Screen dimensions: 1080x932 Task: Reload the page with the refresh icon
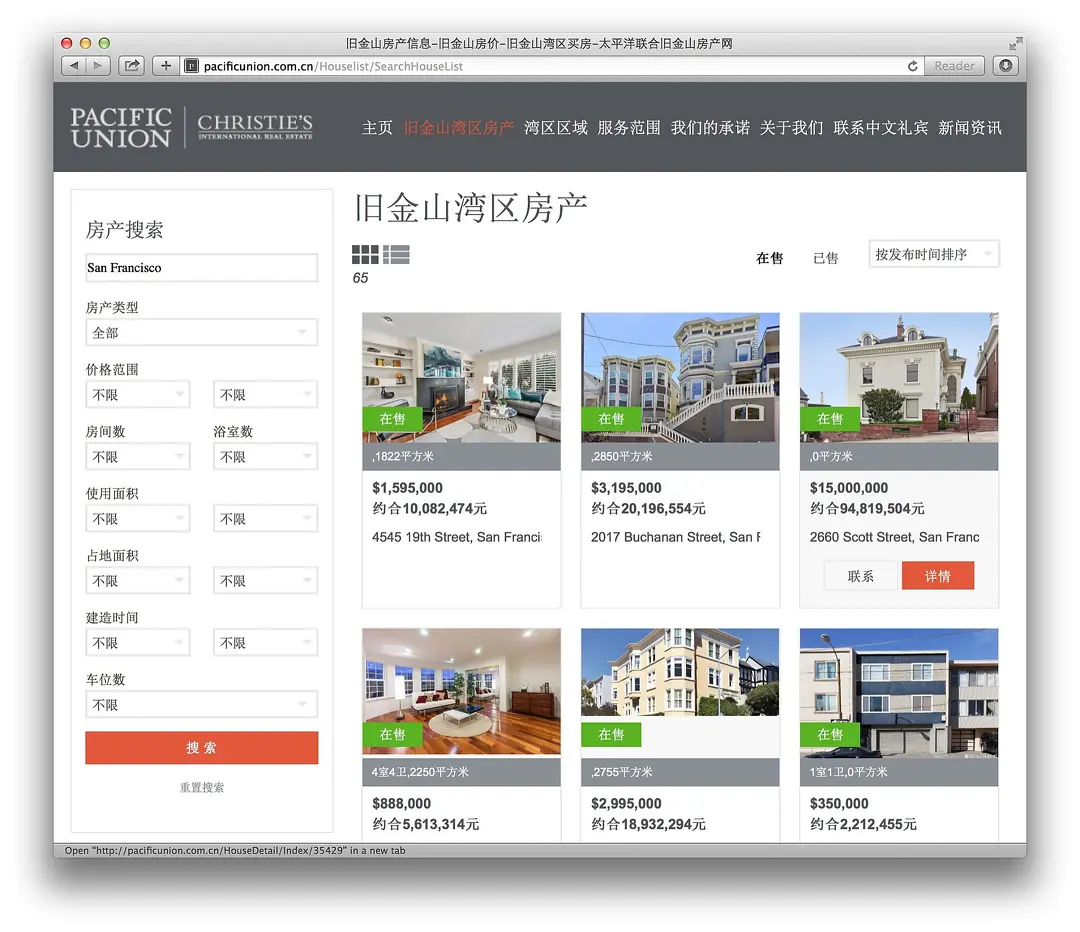coord(912,66)
